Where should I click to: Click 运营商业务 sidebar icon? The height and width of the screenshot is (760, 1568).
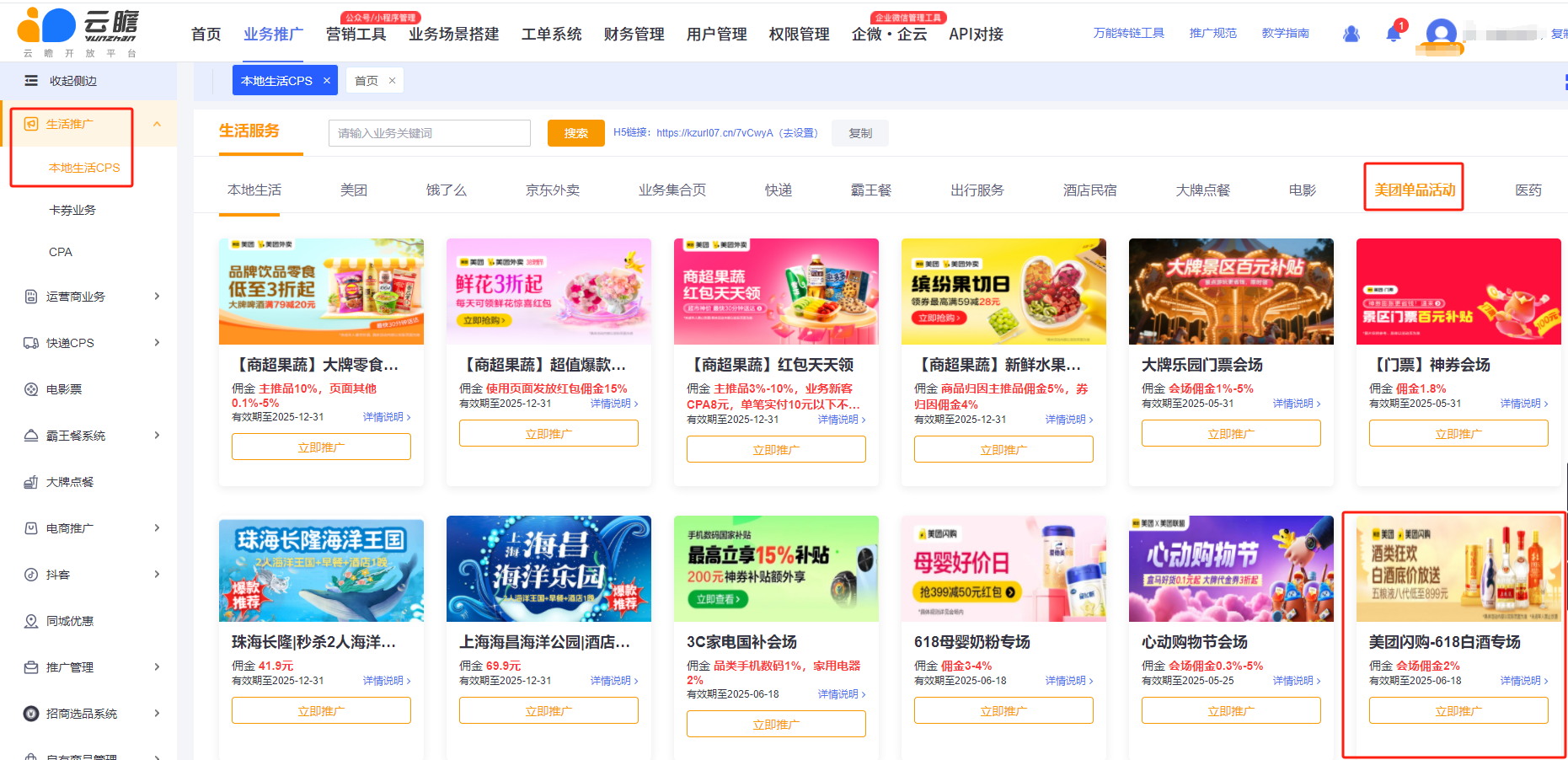pyautogui.click(x=31, y=297)
